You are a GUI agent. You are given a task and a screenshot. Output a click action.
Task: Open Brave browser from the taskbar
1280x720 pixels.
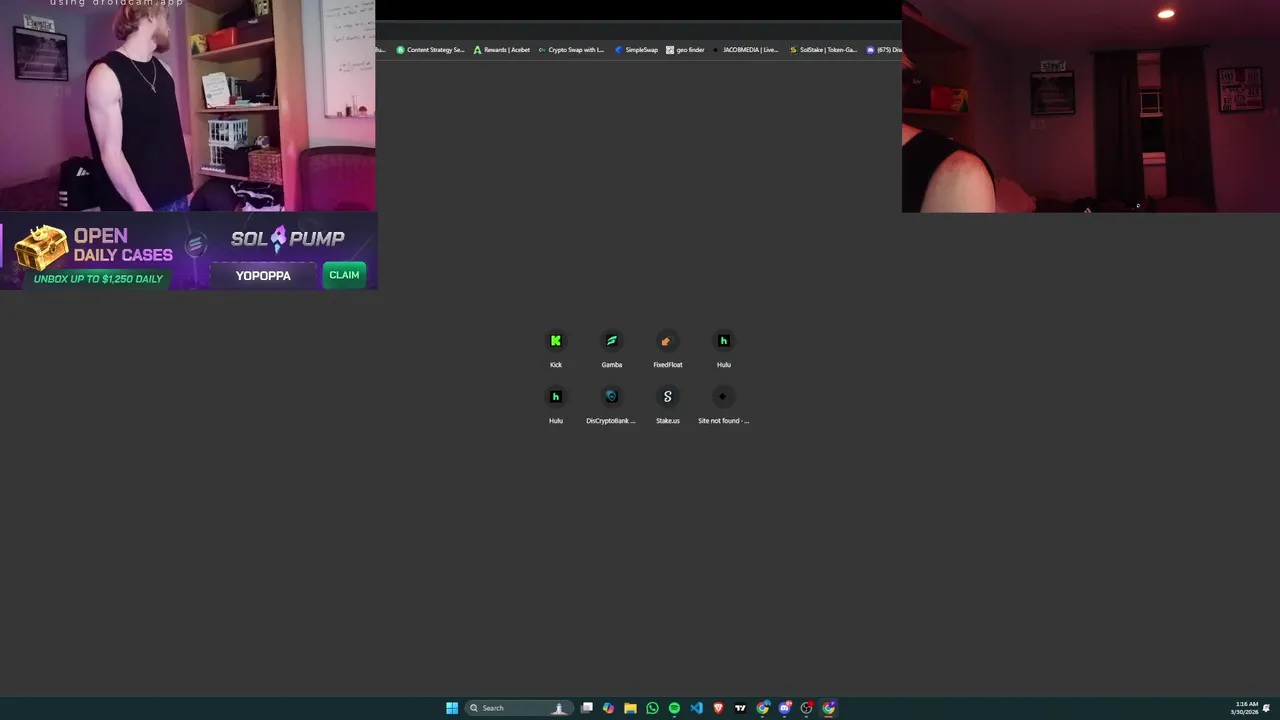point(718,708)
